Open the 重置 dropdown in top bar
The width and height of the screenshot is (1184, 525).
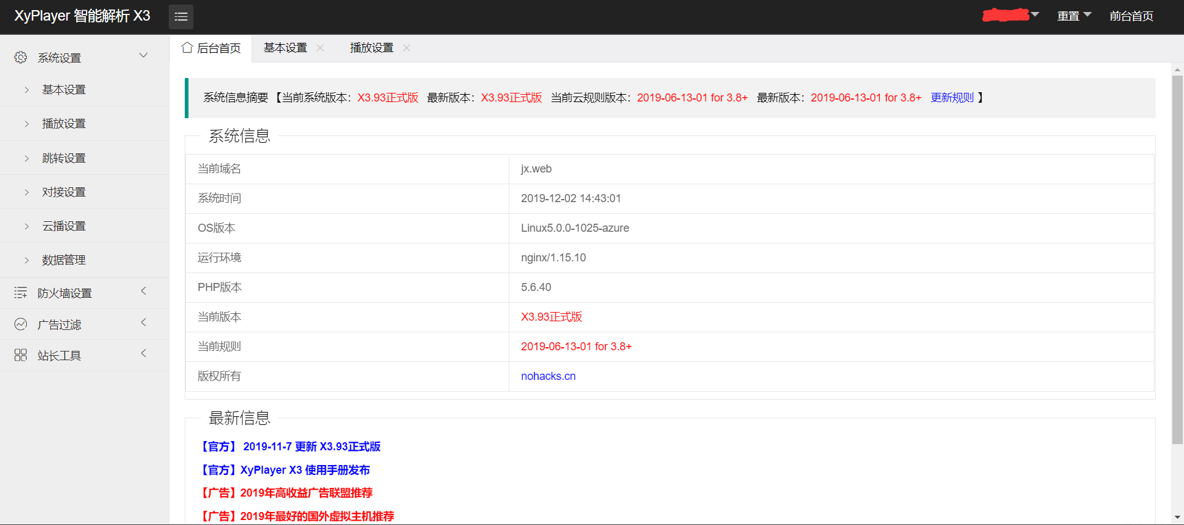(1075, 16)
